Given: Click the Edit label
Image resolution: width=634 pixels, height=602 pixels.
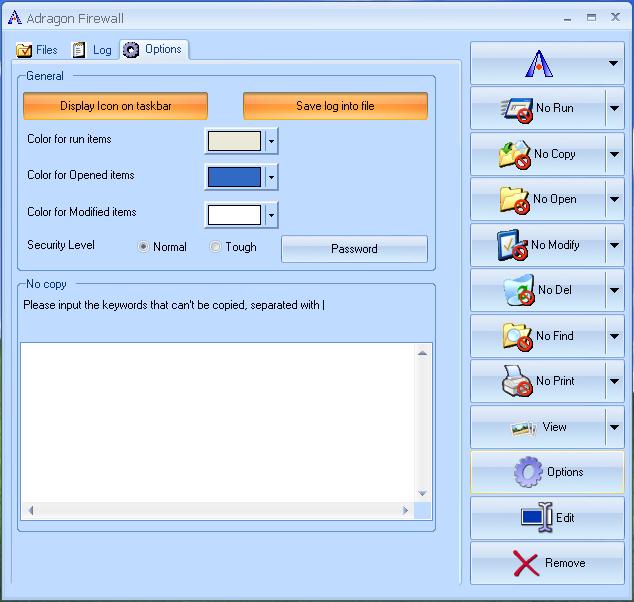Looking at the screenshot, I should coord(565,518).
